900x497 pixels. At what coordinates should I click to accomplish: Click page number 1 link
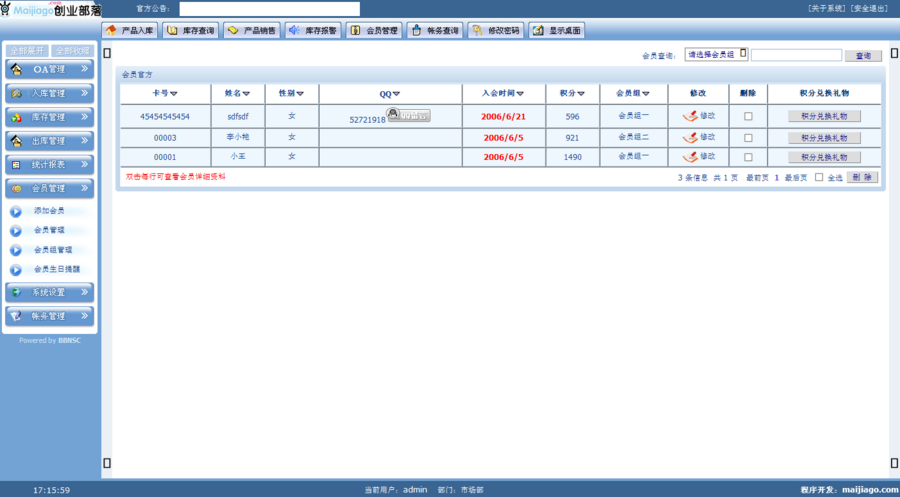777,178
